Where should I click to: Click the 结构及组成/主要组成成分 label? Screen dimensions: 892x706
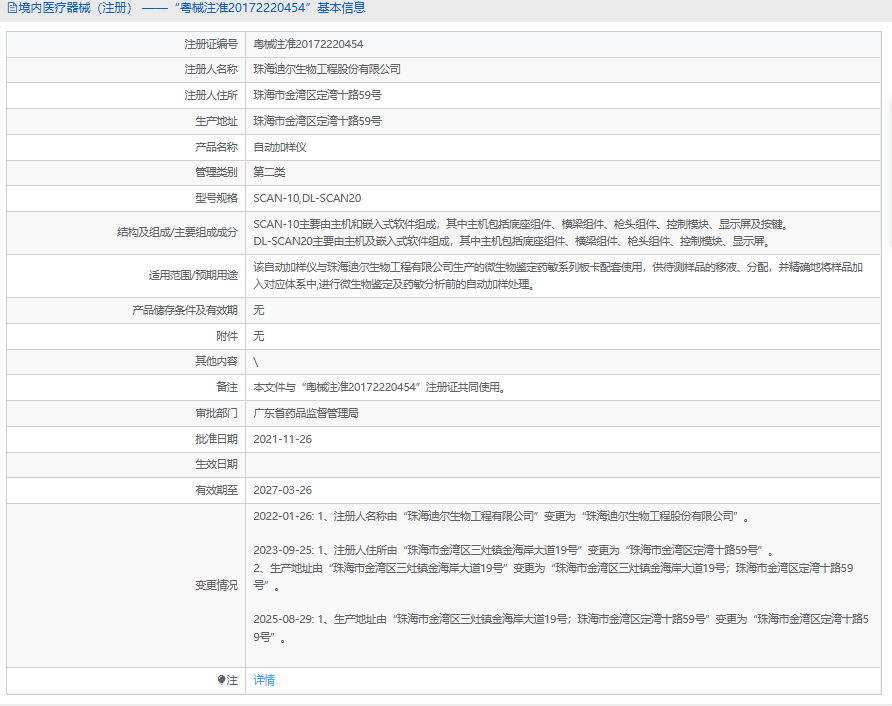click(177, 232)
